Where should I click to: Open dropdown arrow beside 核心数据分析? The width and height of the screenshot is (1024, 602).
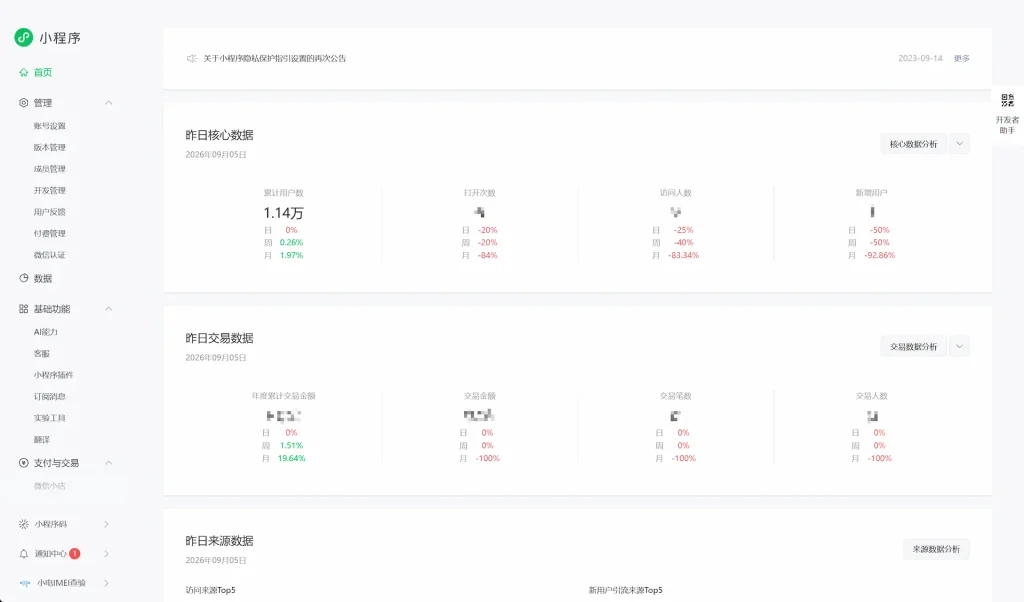(959, 144)
